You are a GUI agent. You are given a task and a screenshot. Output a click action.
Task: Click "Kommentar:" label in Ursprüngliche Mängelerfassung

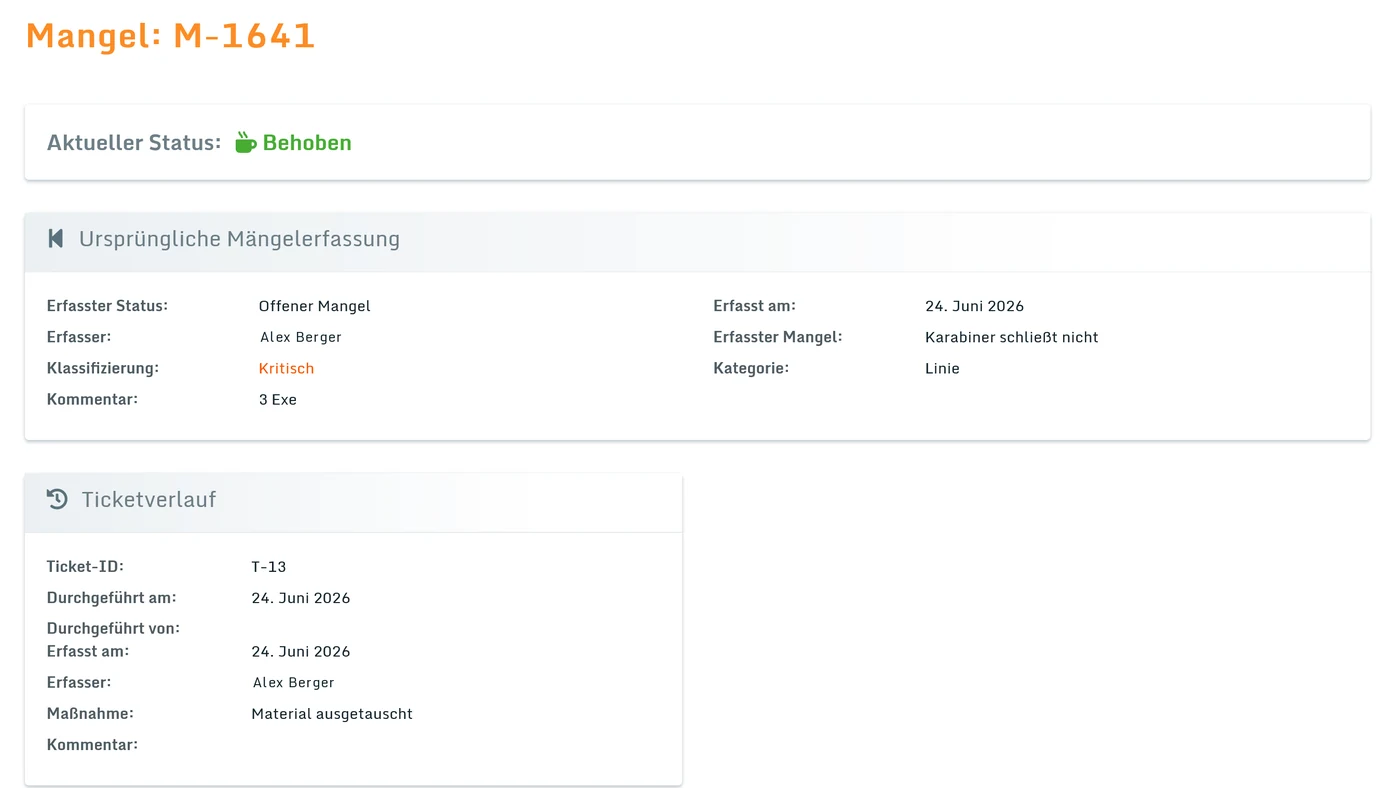pyautogui.click(x=92, y=399)
